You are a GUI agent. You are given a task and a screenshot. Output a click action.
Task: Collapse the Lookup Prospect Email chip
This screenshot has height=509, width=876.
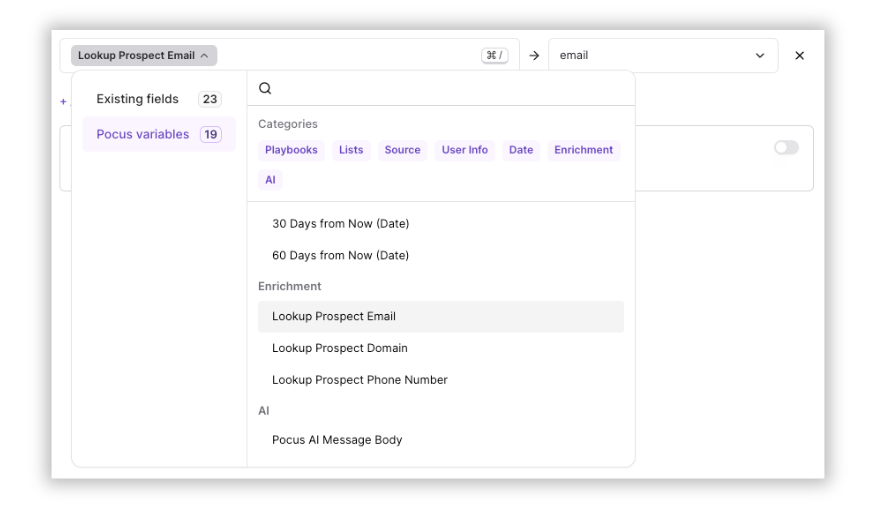click(144, 55)
